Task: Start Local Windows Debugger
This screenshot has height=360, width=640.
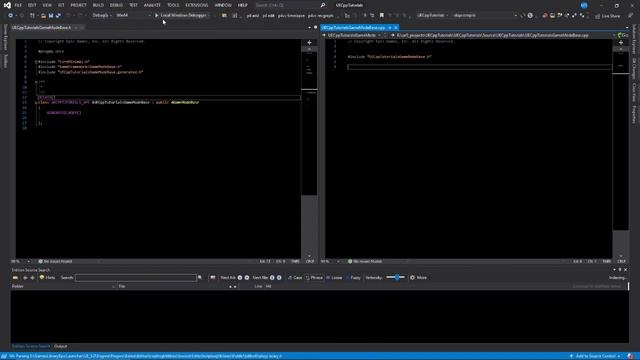Action: [x=181, y=16]
